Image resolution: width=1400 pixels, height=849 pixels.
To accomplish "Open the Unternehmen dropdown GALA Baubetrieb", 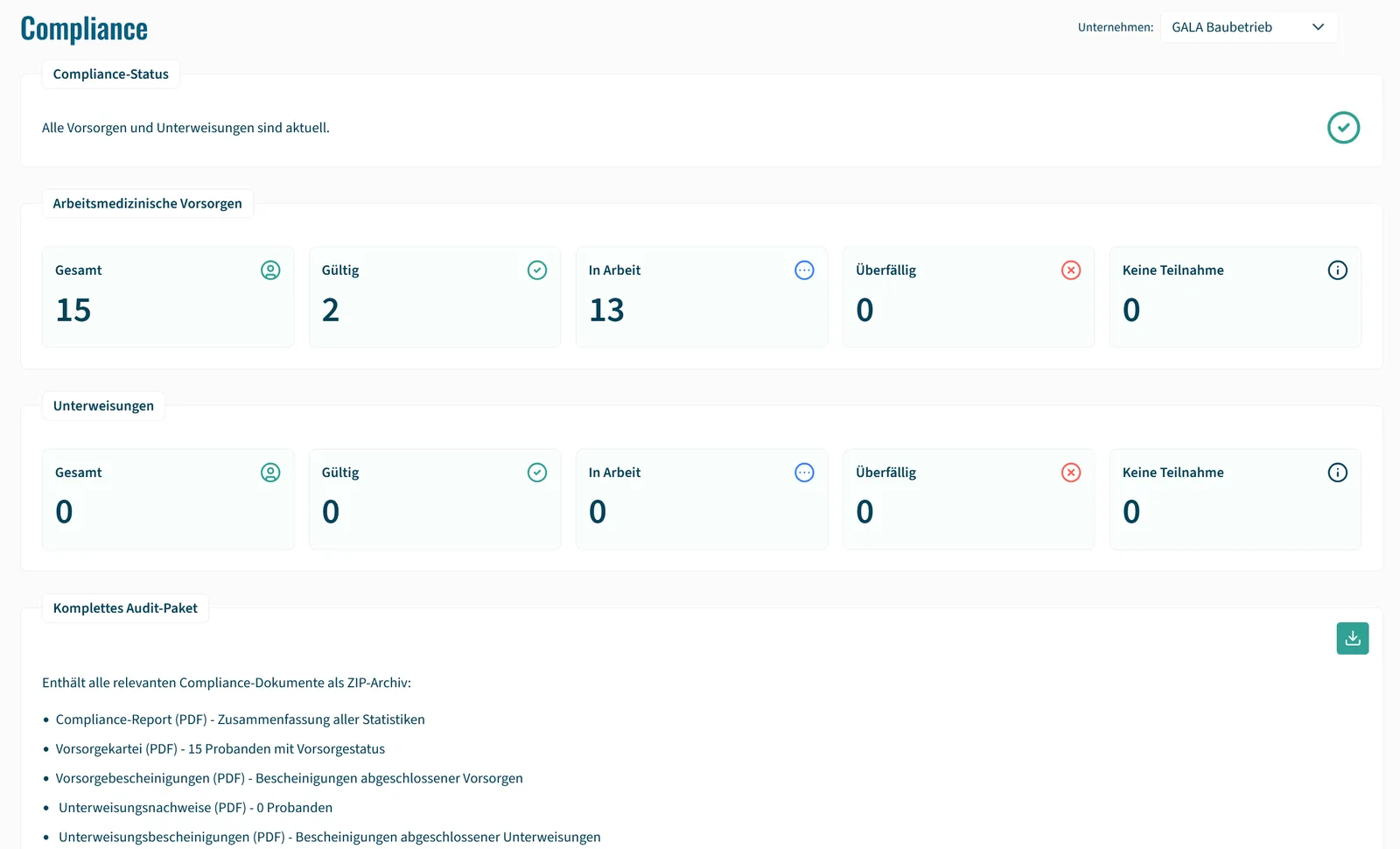I will tap(1249, 27).
